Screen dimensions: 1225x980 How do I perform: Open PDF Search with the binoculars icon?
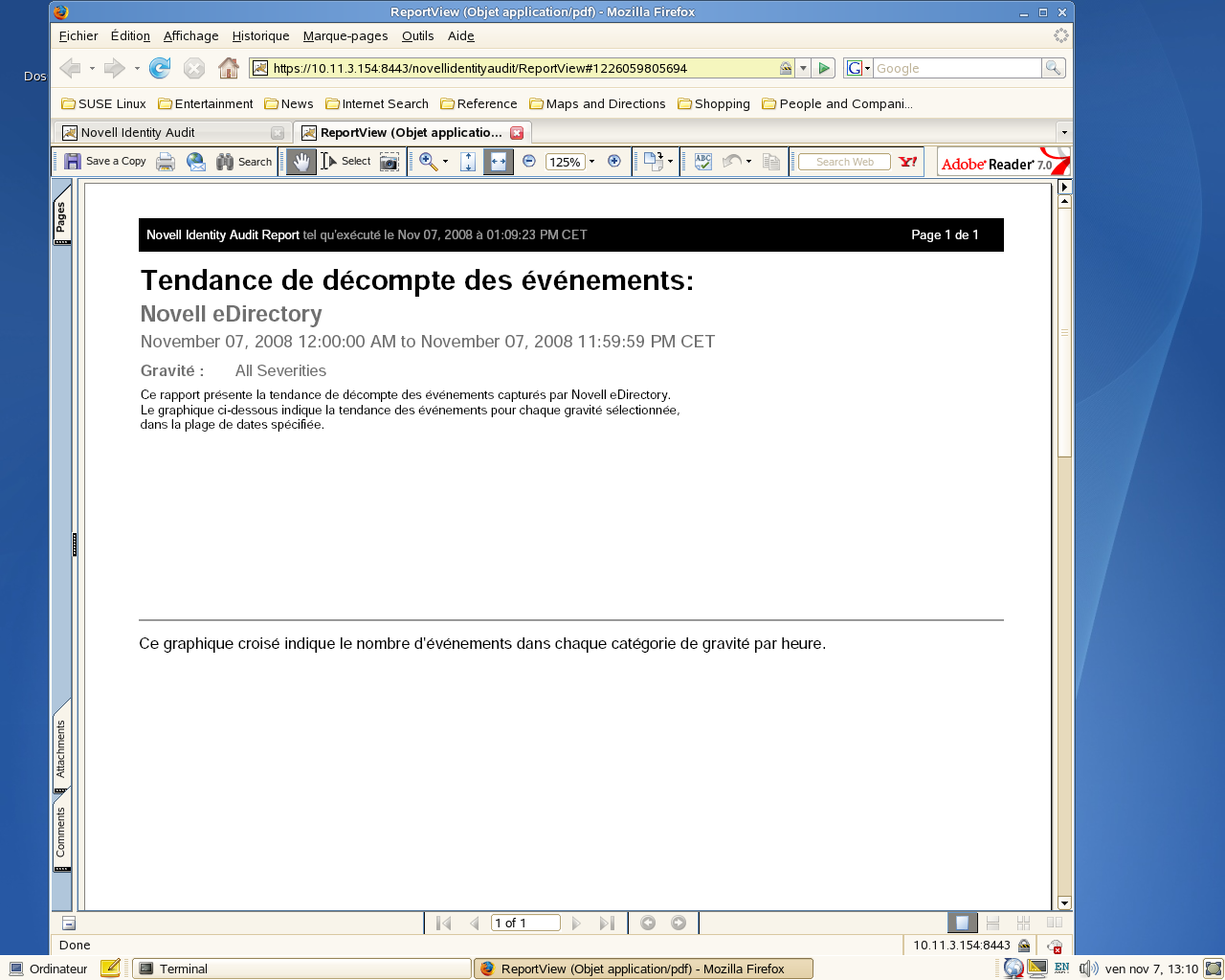click(225, 162)
